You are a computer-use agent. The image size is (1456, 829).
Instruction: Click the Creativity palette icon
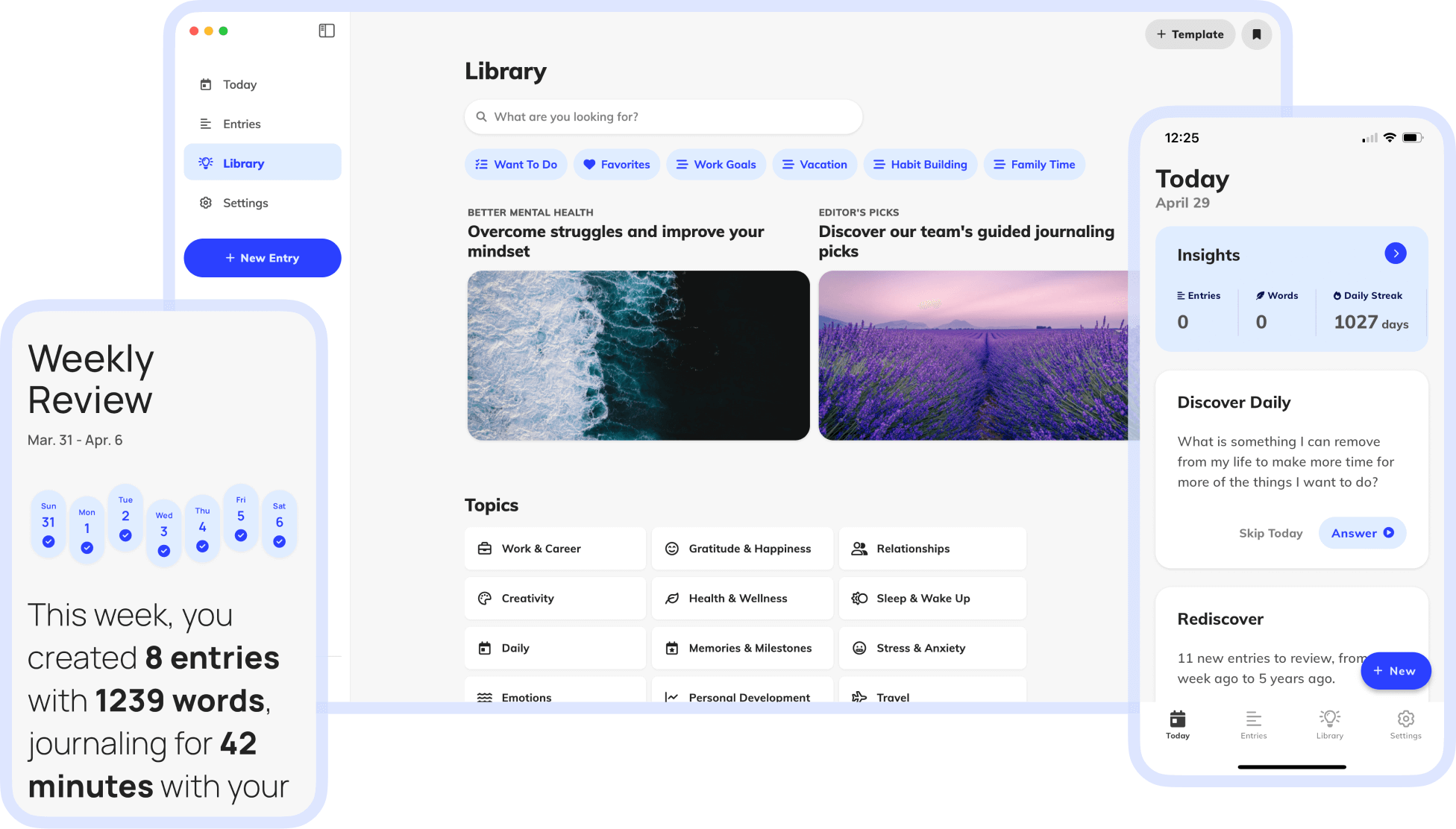[485, 599]
